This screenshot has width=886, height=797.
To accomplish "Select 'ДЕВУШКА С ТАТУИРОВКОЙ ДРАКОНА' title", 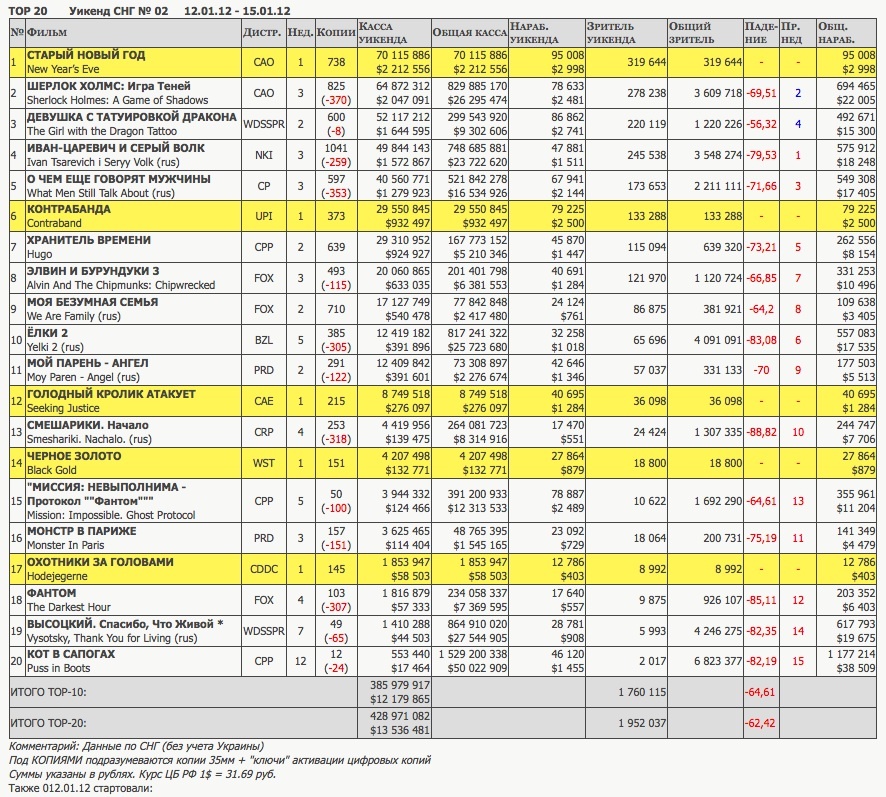I will pyautogui.click(x=130, y=117).
